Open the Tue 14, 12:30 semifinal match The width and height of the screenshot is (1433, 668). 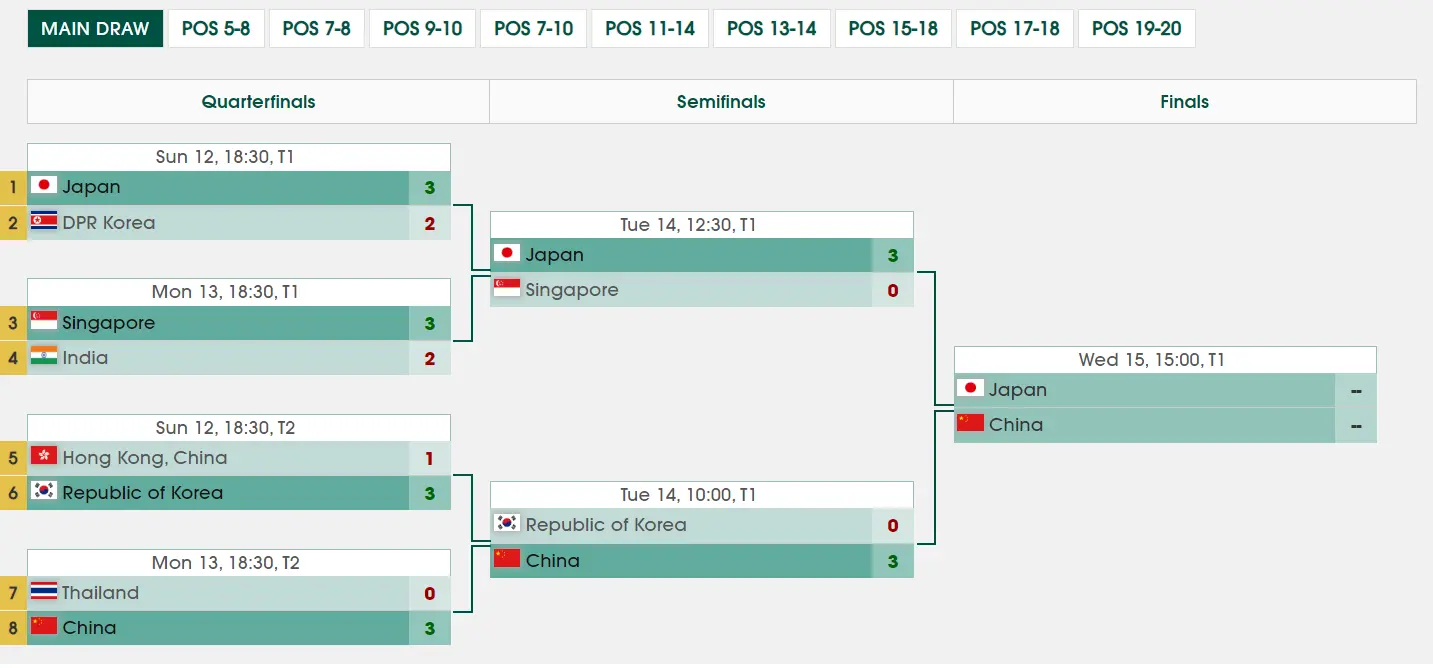(702, 225)
